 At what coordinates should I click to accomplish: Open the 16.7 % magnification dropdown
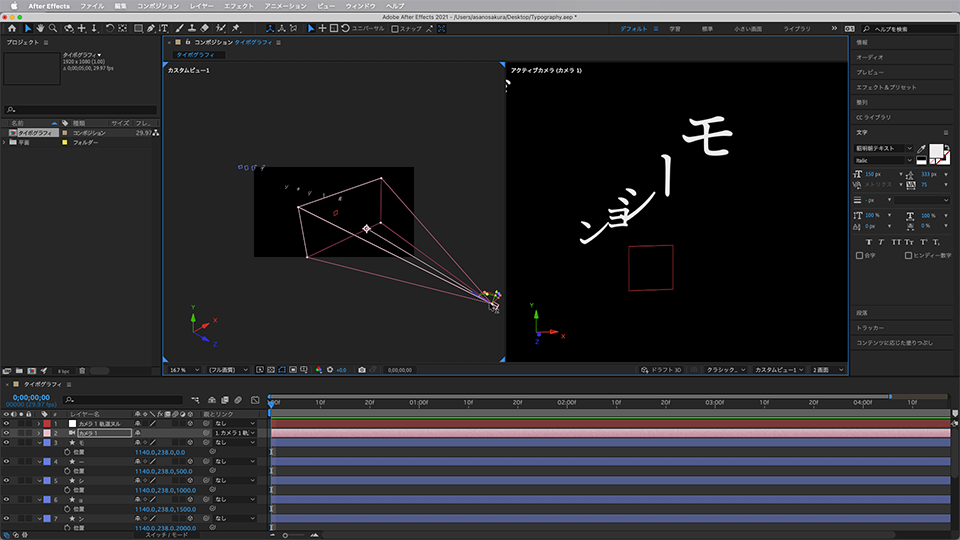(183, 369)
